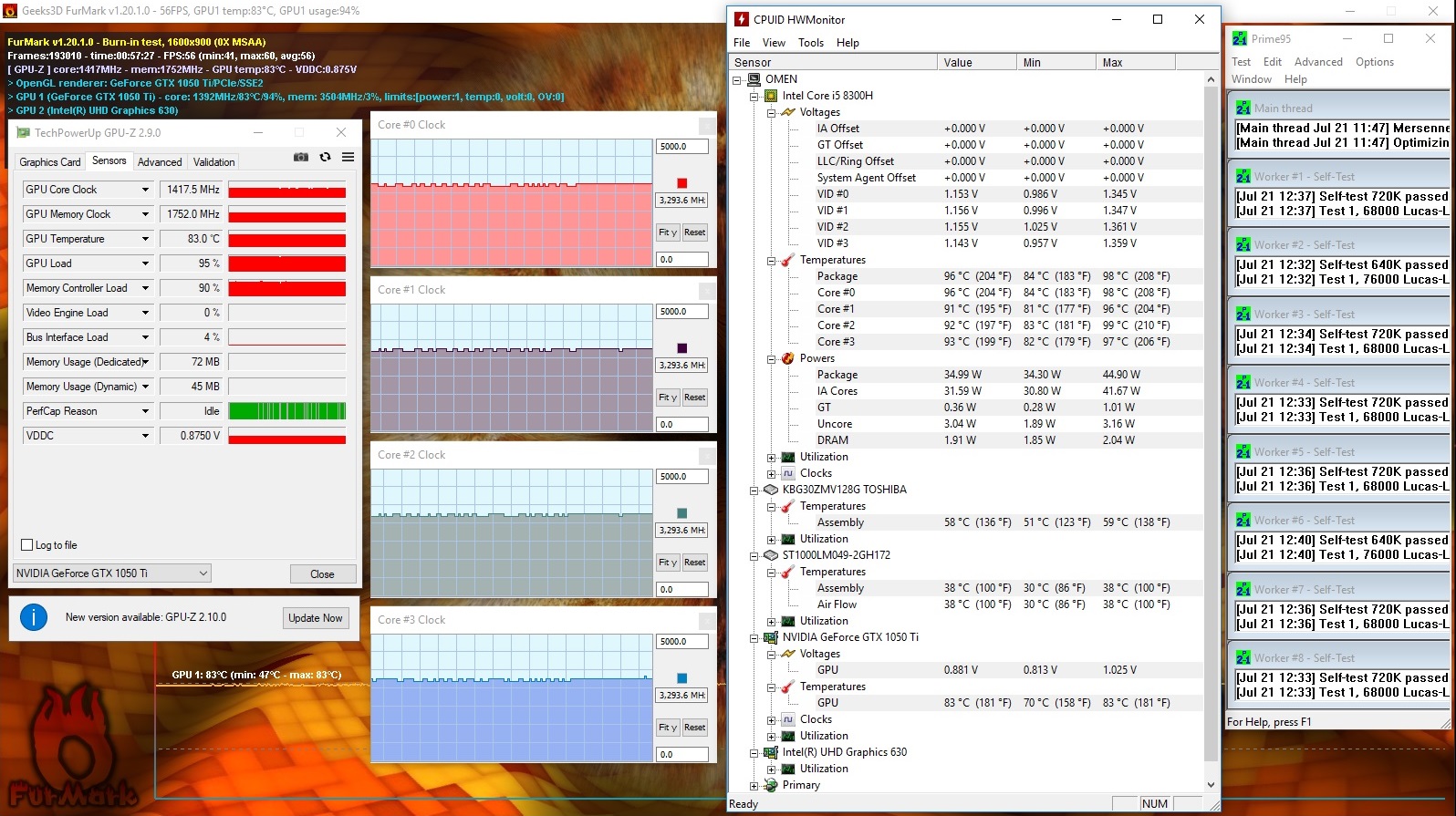Click the Max column header in HWMonitor
Viewport: 1456px width, 816px height.
click(x=1136, y=63)
